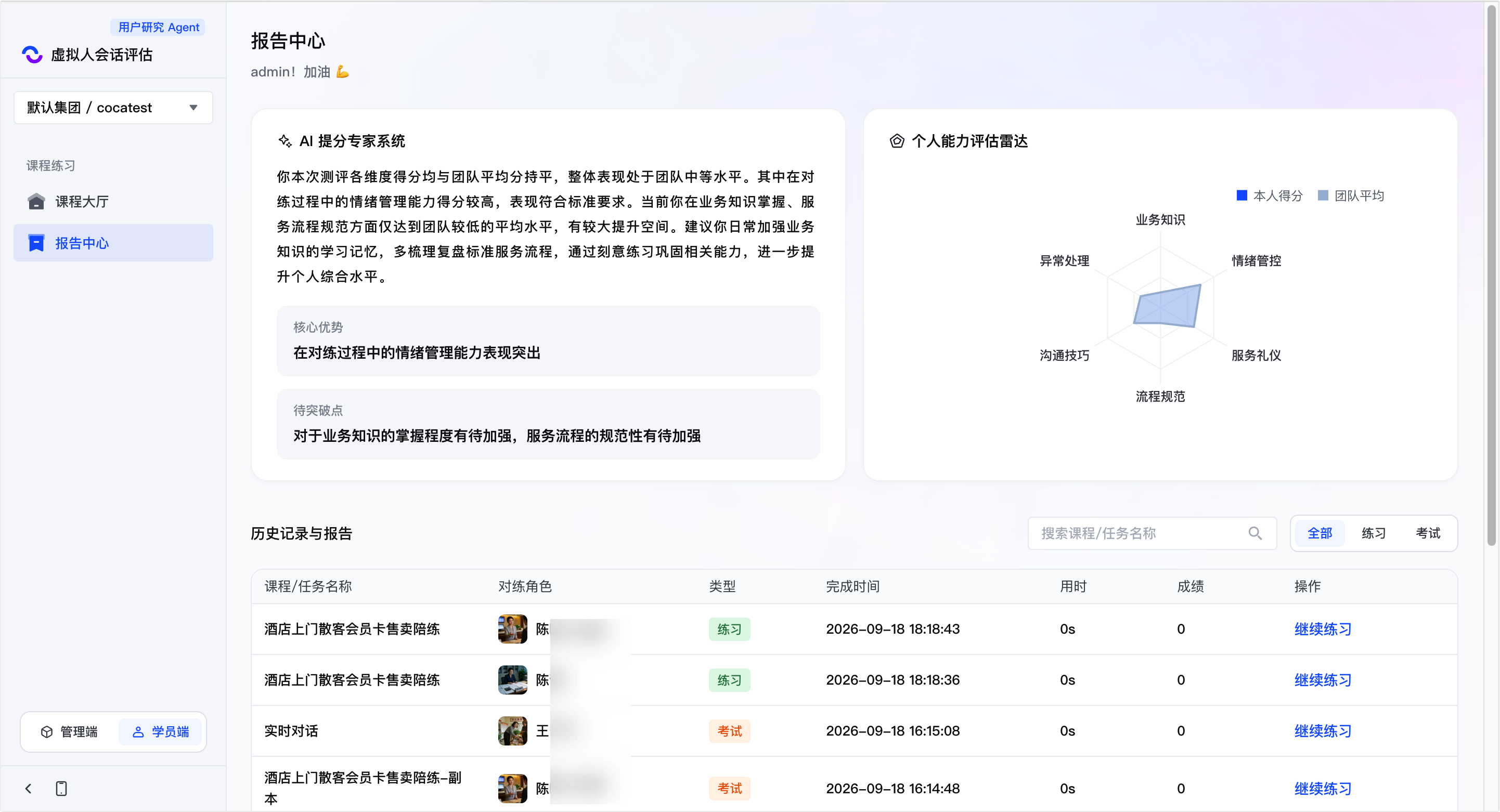Click the 练习 tag in the 18:18:43 row
Image resolution: width=1500 pixels, height=812 pixels.
pos(729,629)
